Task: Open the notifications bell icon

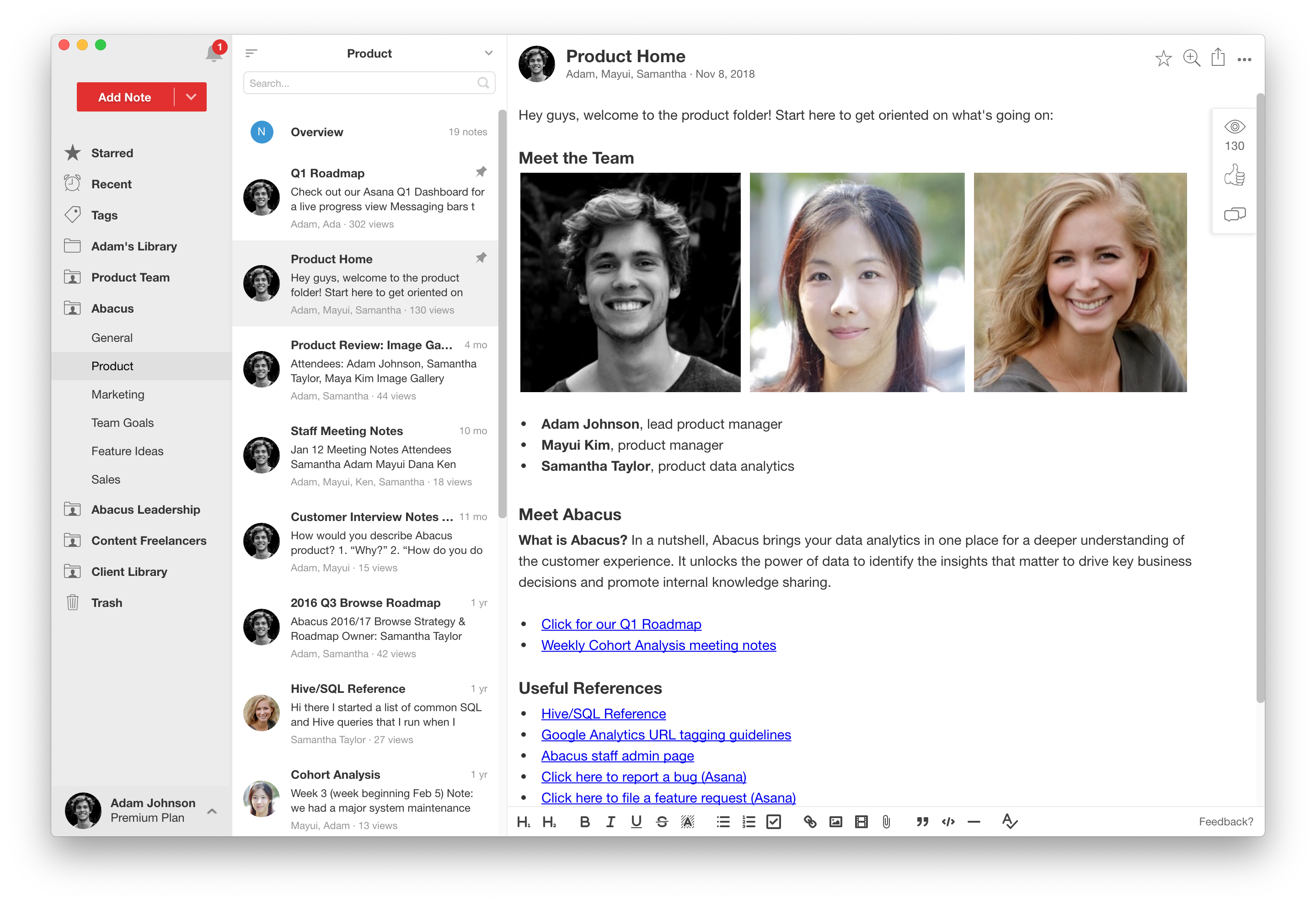Action: 214,53
